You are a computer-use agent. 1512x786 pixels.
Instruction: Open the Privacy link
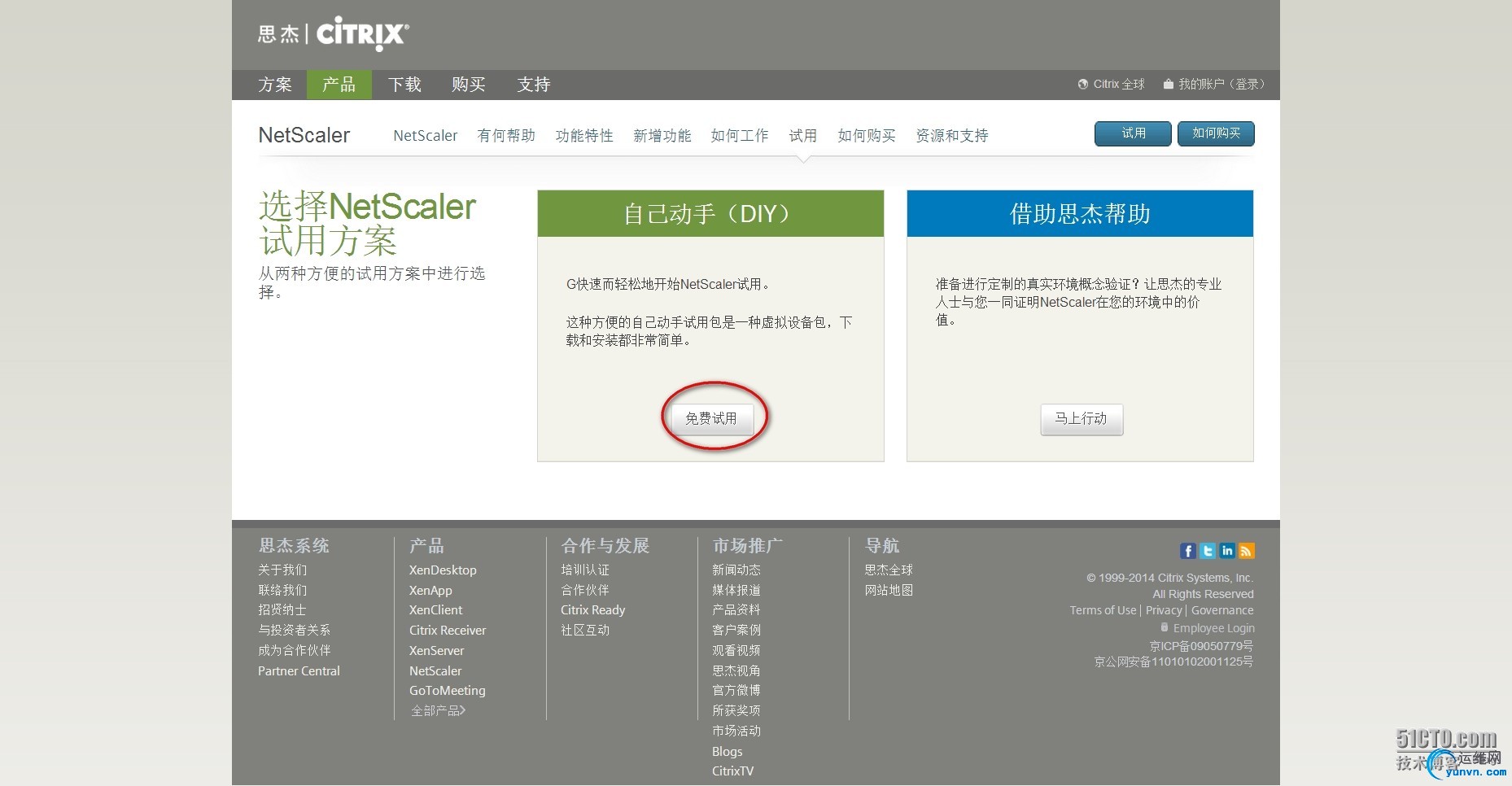pyautogui.click(x=1164, y=610)
